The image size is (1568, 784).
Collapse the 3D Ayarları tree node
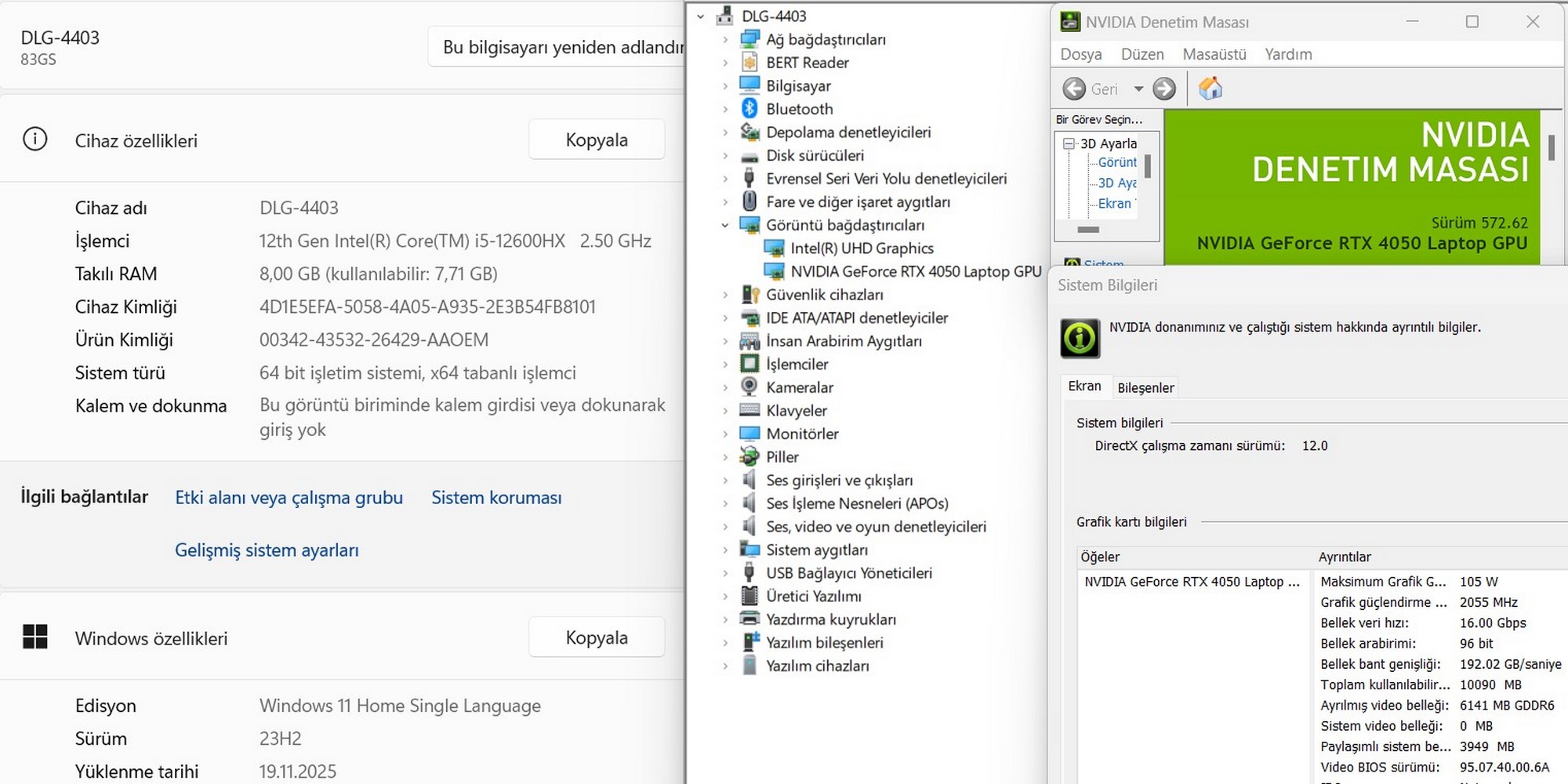coord(1069,143)
